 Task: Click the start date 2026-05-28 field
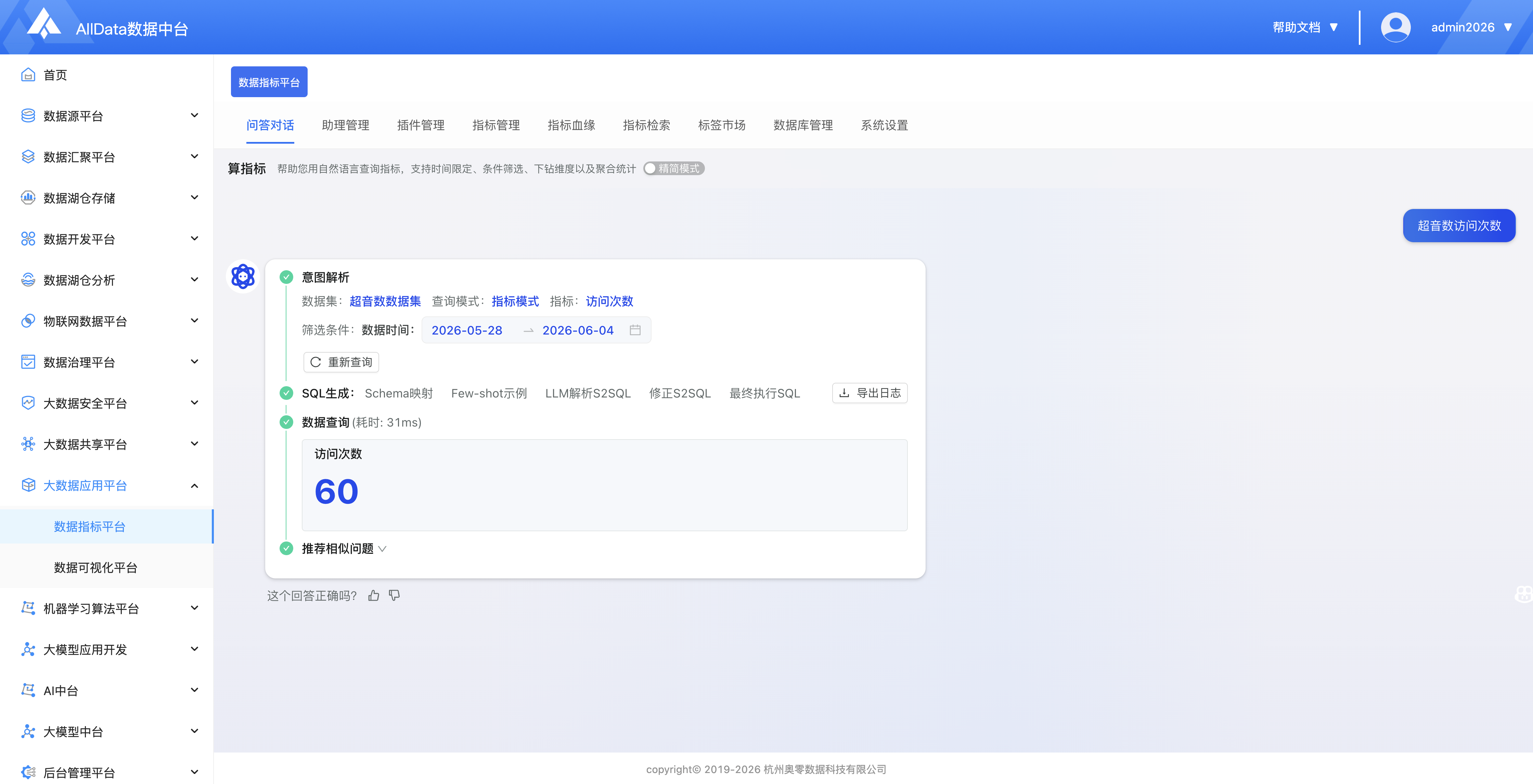point(466,331)
